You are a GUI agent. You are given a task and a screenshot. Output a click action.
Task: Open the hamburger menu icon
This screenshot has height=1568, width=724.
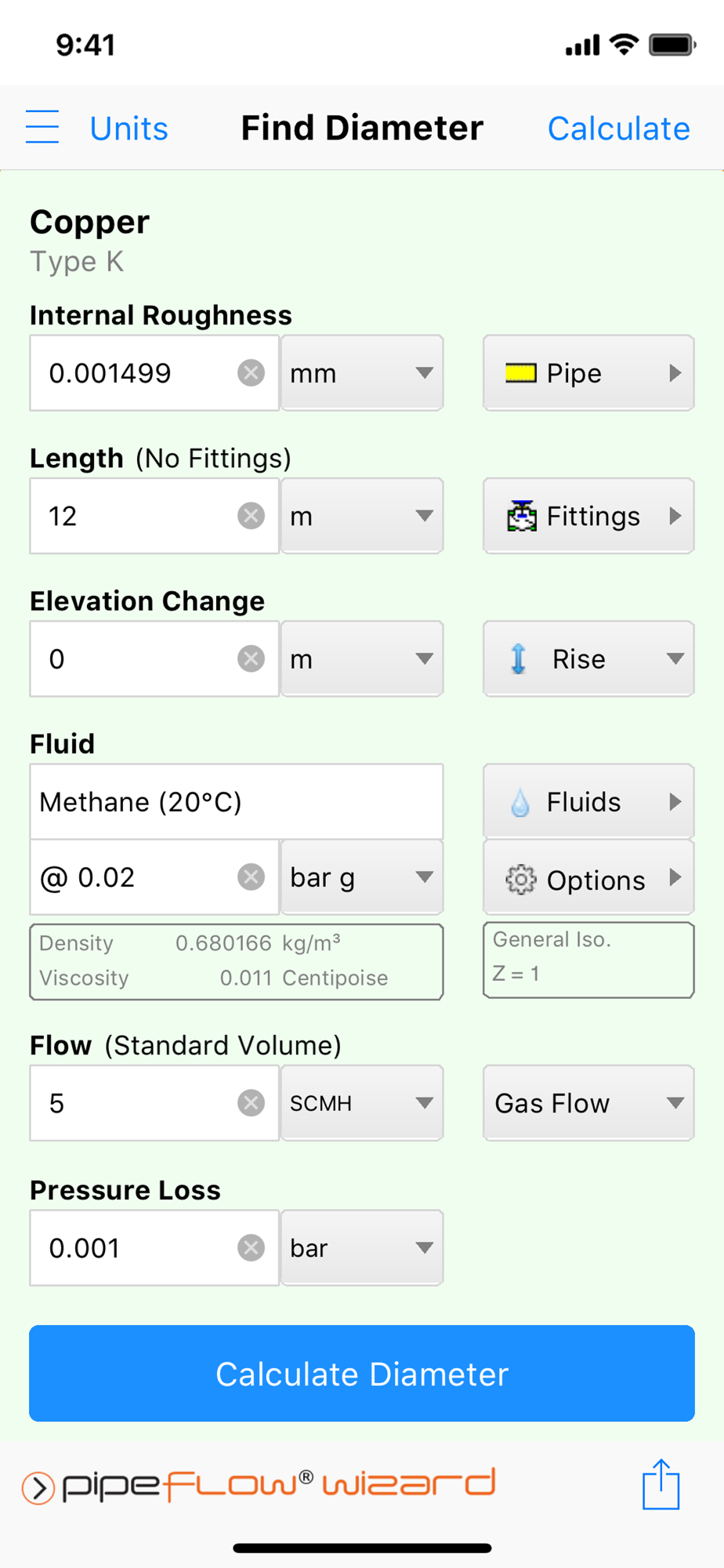[x=42, y=127]
